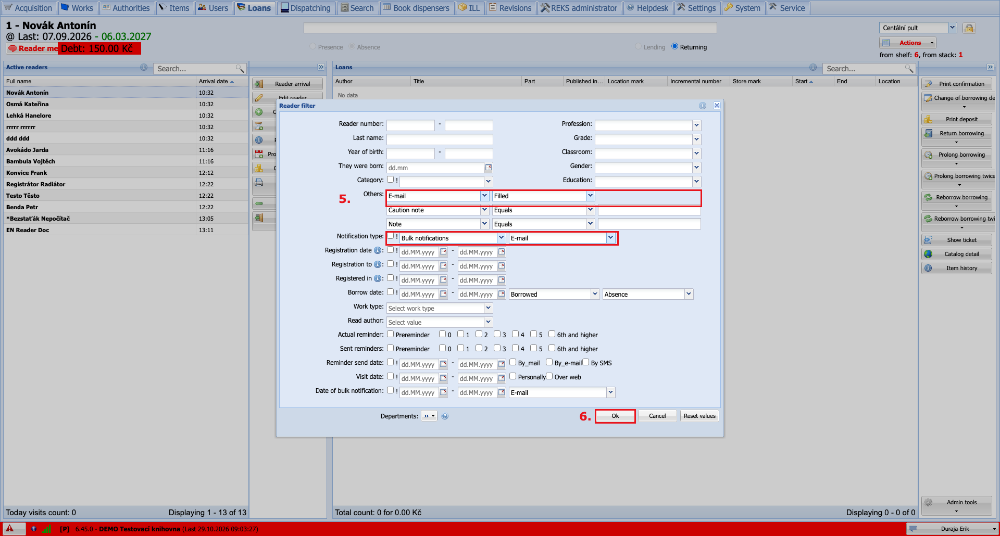Open the Bulk notifications dropdown
This screenshot has width=1000, height=536.
pyautogui.click(x=501, y=238)
